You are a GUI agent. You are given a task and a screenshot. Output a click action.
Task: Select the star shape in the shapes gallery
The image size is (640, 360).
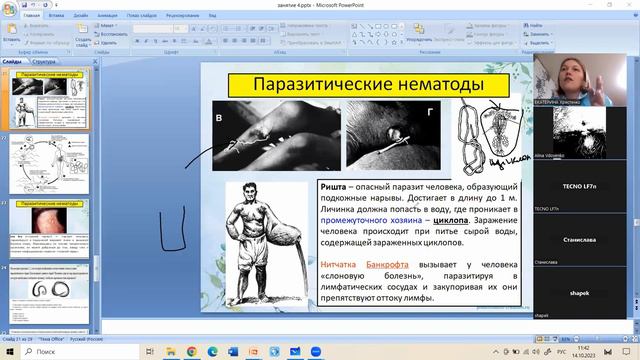point(394,42)
